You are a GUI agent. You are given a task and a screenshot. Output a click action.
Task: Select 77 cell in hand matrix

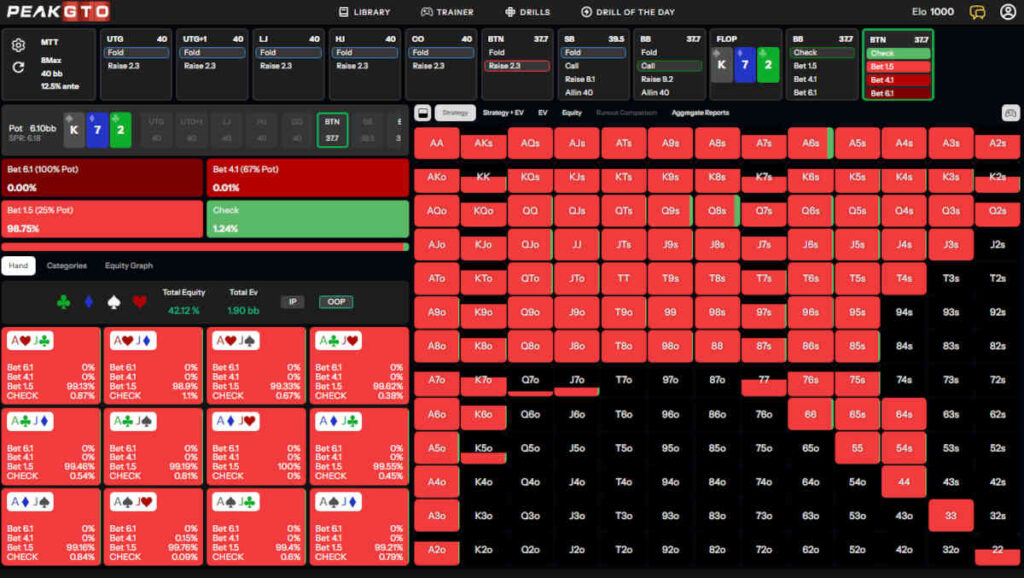point(763,380)
